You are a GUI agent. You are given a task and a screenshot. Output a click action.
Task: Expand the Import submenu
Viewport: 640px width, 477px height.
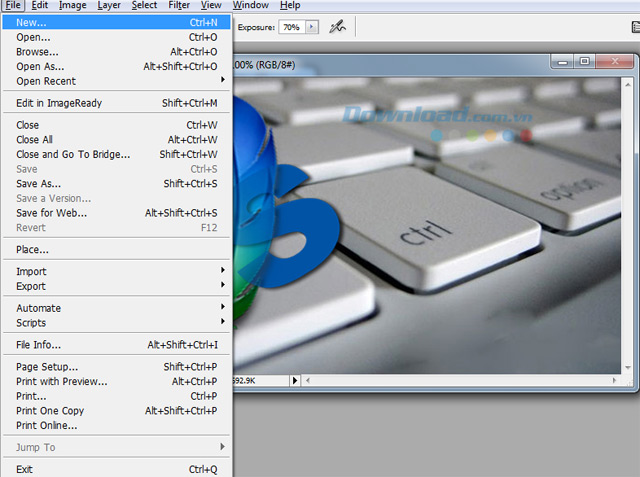117,272
